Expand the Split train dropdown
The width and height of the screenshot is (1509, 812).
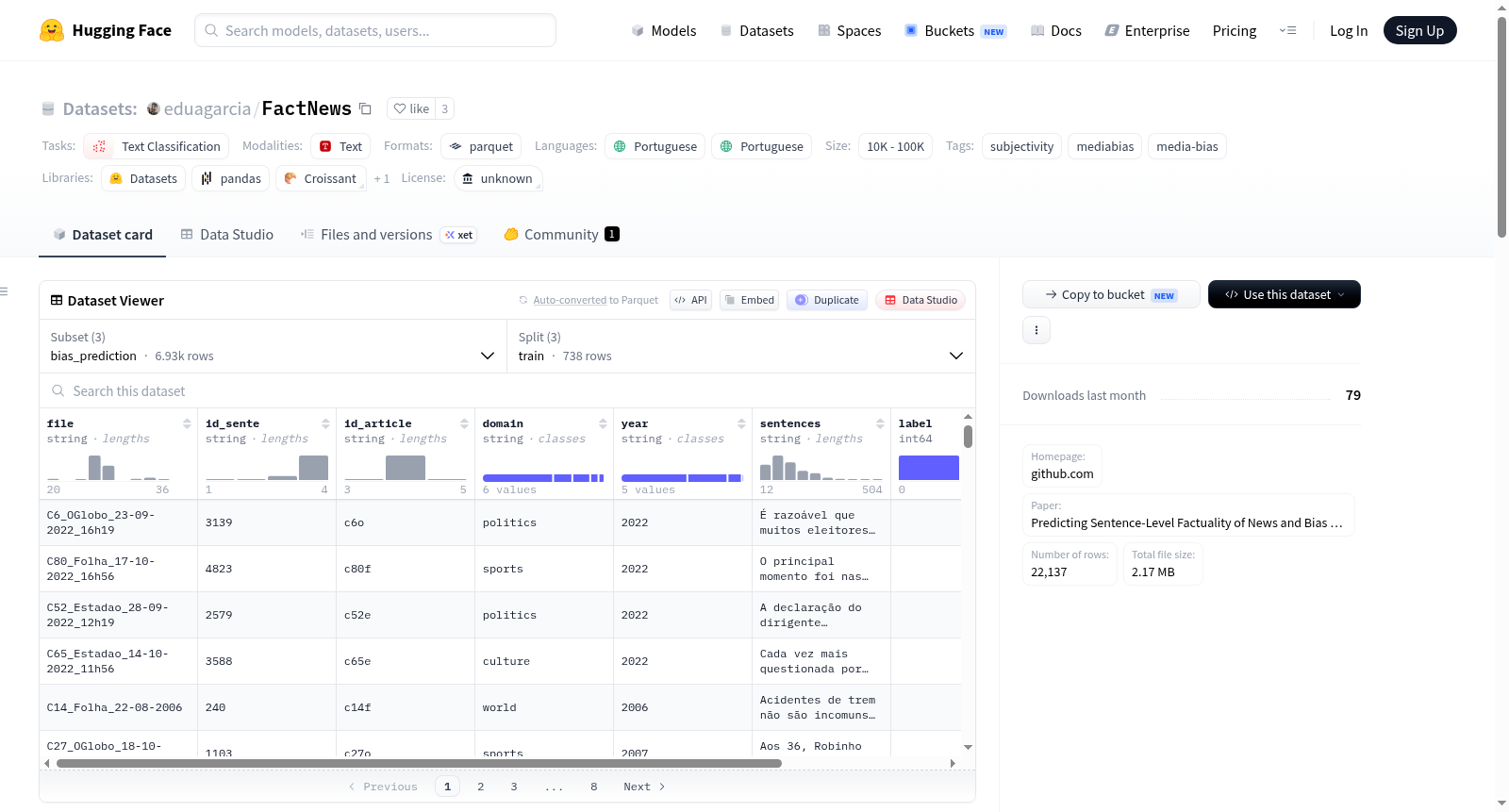(740, 346)
